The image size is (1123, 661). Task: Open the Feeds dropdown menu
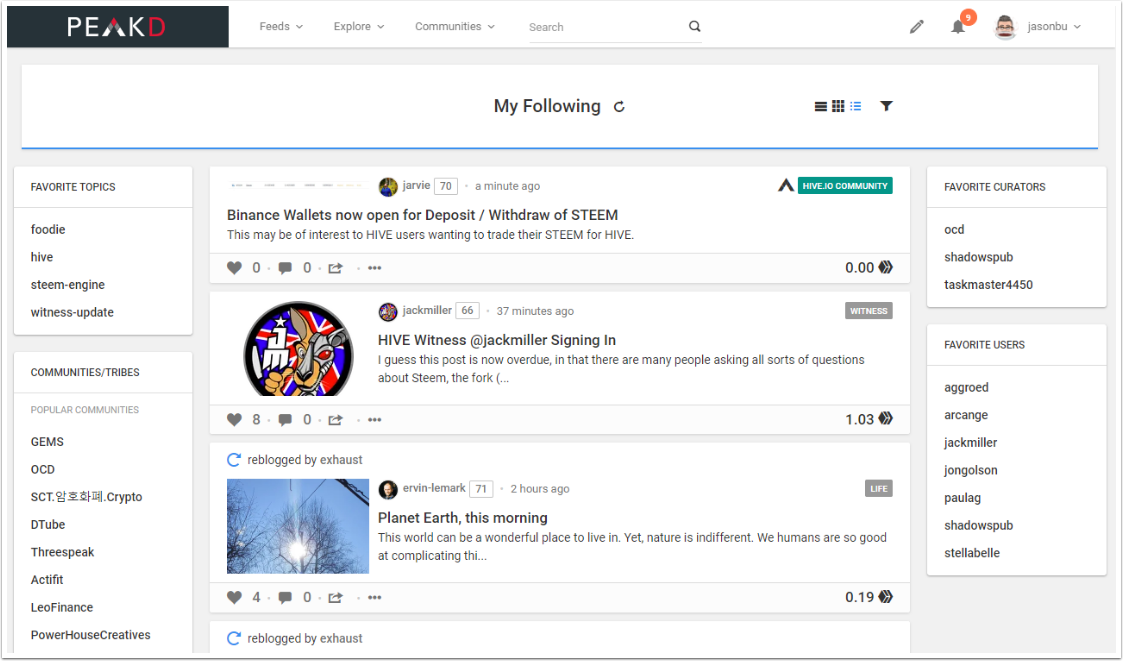click(x=281, y=26)
